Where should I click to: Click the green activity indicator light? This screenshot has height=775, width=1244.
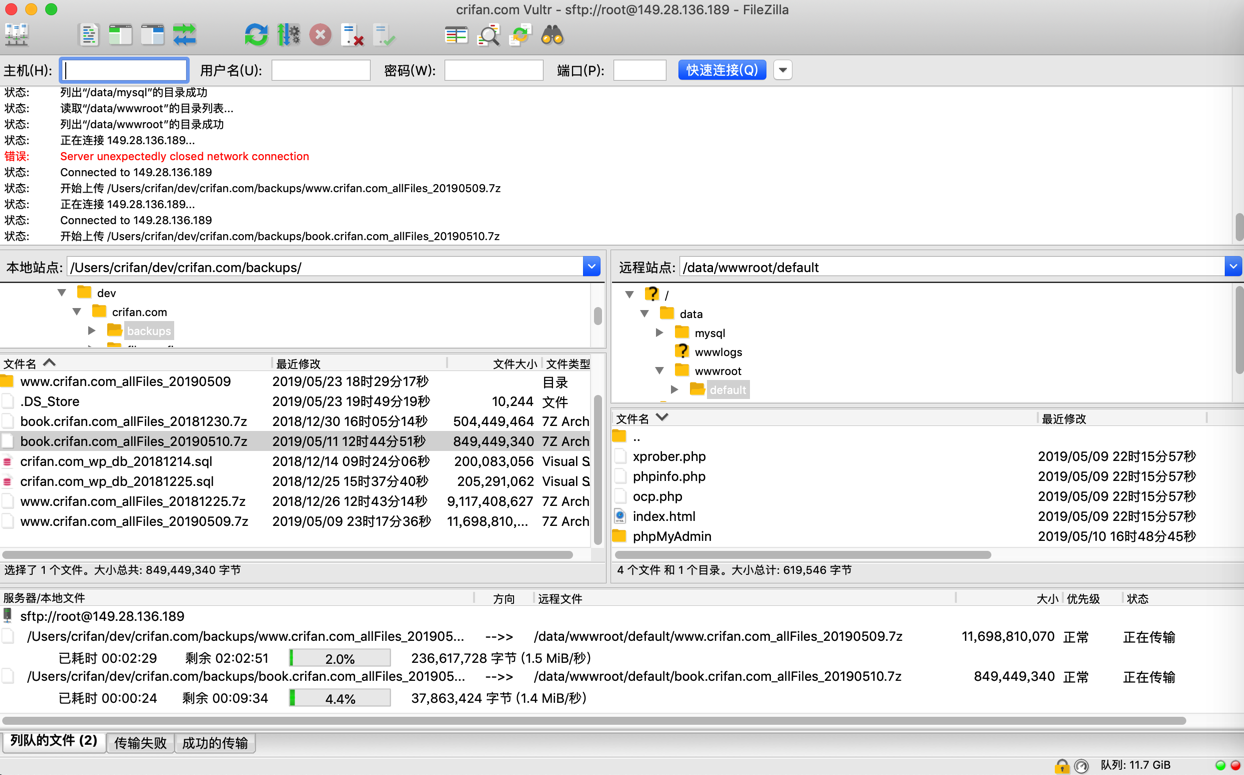pos(1220,765)
